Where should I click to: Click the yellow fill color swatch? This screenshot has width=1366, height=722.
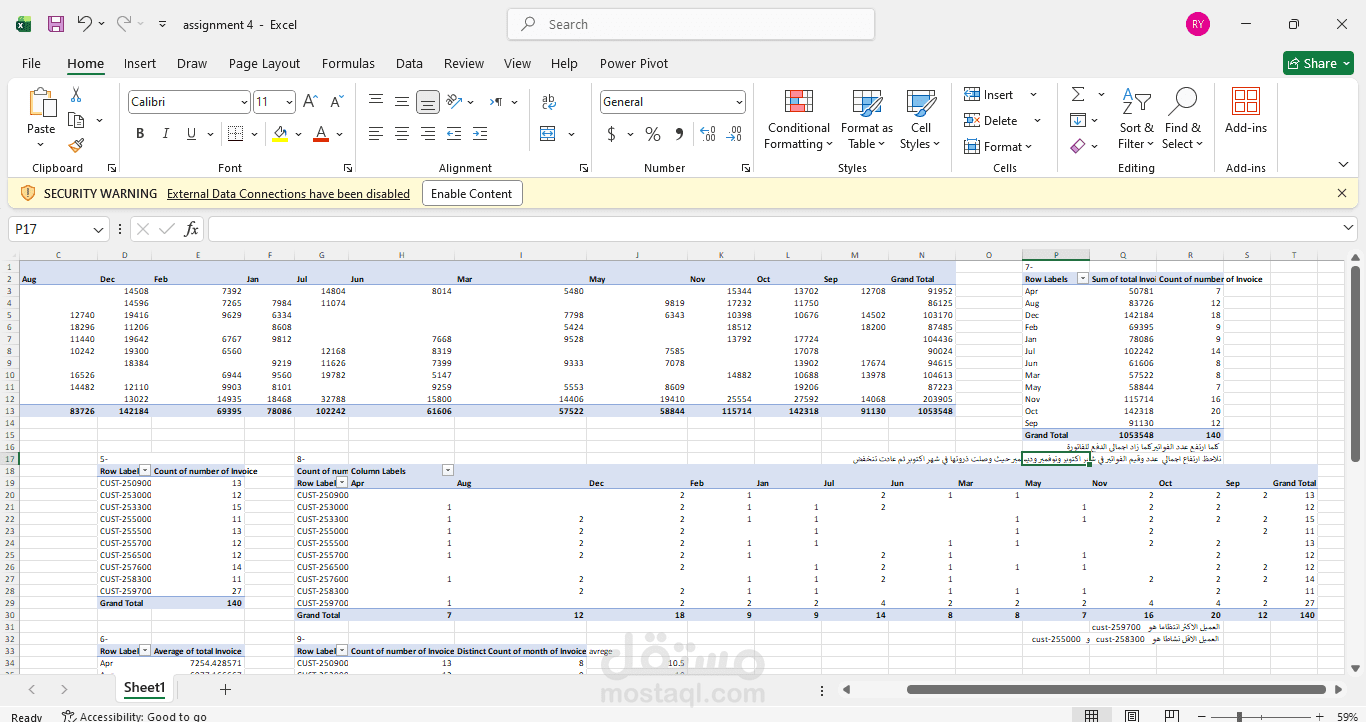coord(280,134)
